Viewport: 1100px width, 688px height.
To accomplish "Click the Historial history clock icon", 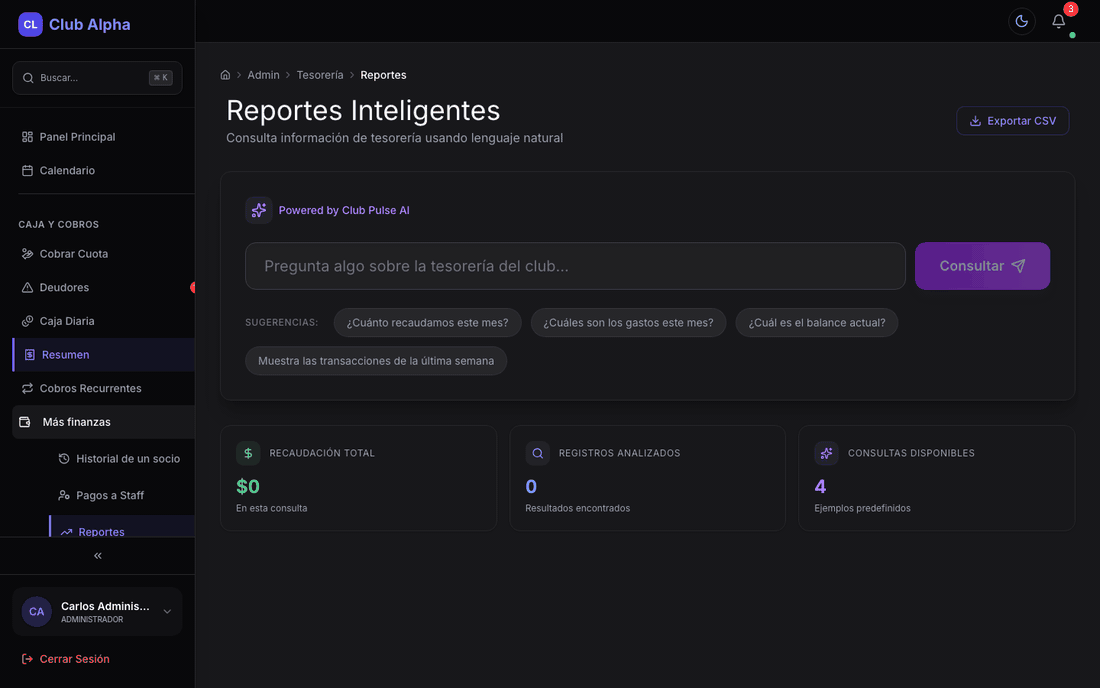I will point(64,459).
